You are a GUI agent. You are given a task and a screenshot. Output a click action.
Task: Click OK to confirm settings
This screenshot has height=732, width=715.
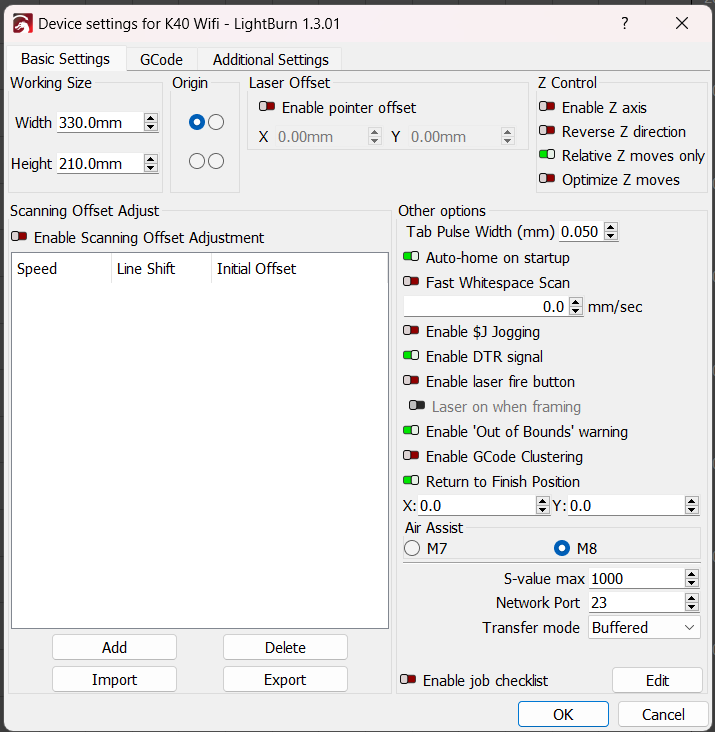pos(563,714)
